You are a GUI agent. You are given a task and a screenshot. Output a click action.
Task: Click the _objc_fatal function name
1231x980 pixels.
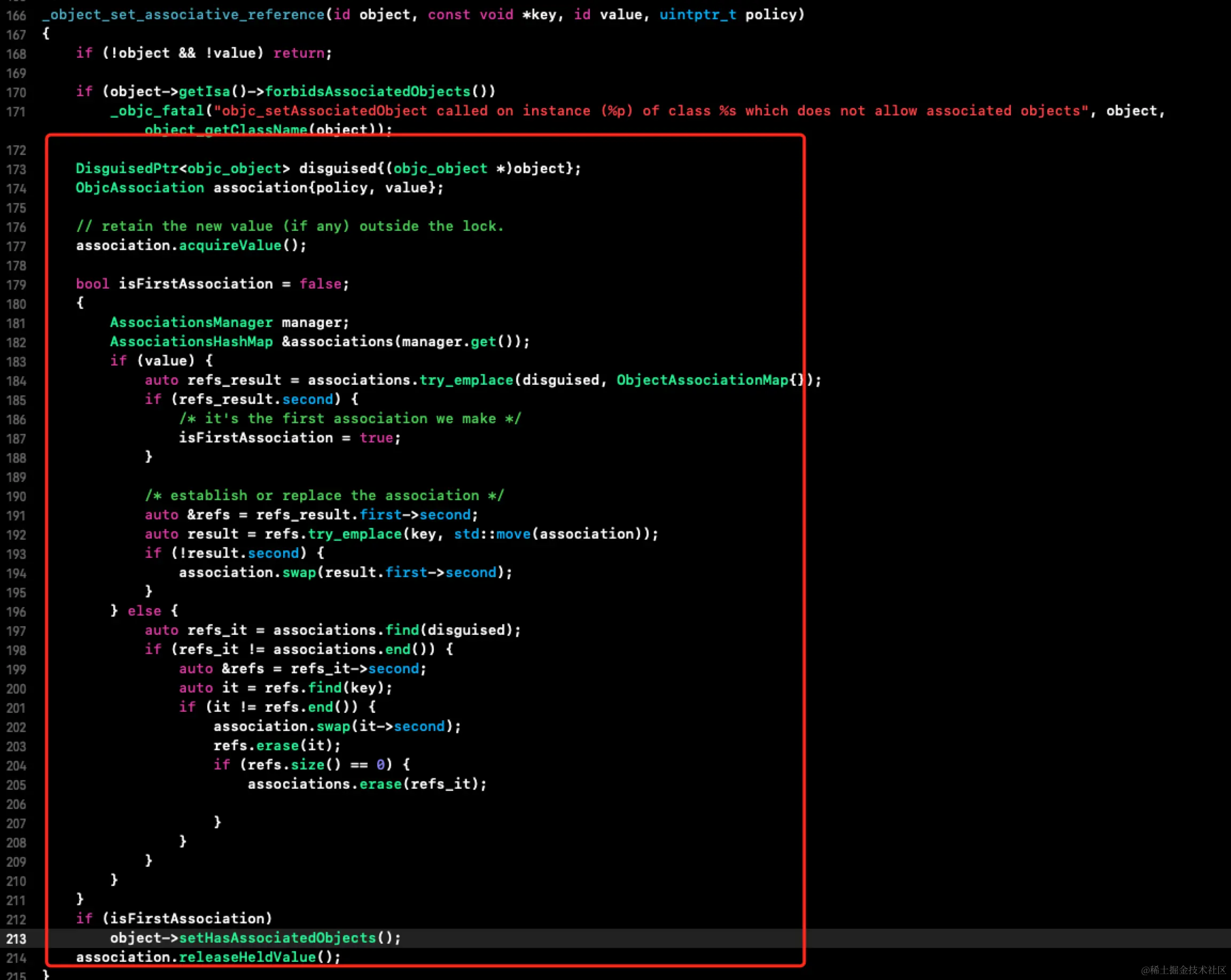click(157, 111)
